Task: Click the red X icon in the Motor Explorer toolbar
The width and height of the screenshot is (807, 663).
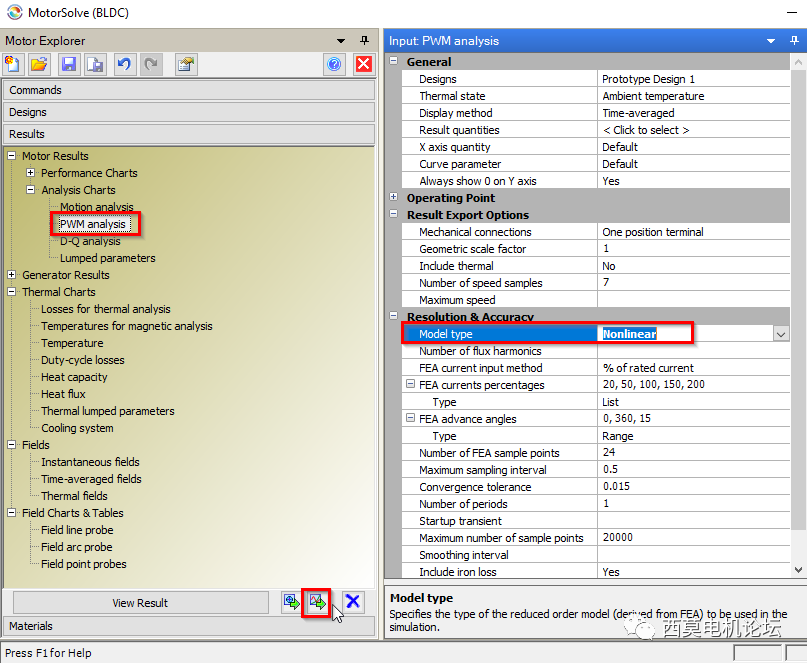Action: (363, 64)
